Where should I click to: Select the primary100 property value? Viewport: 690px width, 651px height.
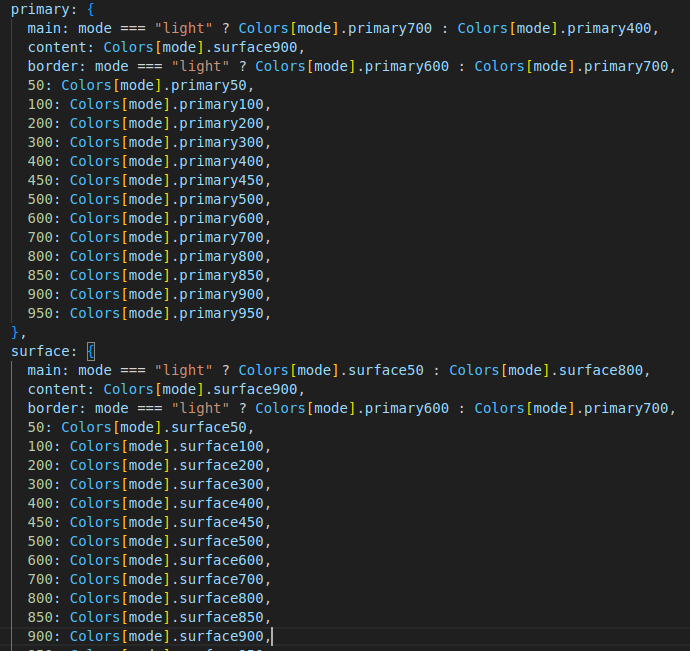(225, 104)
